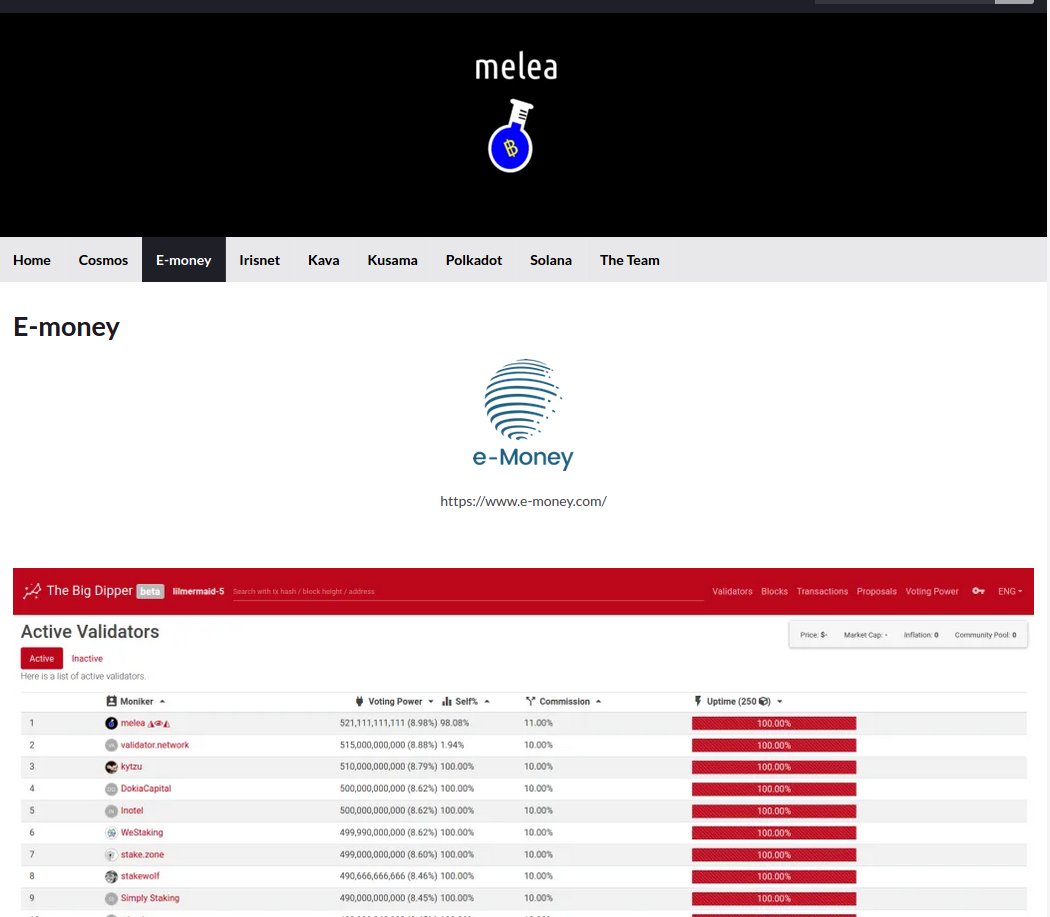Screen dimensions: 1050x917
Task: Click the lilmermaid-5 chain label
Action: click(x=198, y=591)
